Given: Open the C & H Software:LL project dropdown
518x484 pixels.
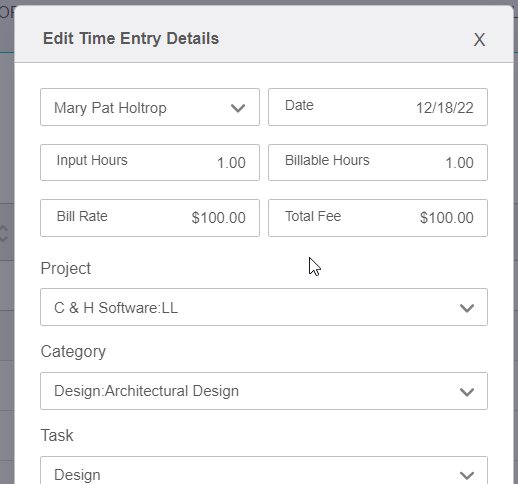Looking at the screenshot, I should tap(264, 307).
